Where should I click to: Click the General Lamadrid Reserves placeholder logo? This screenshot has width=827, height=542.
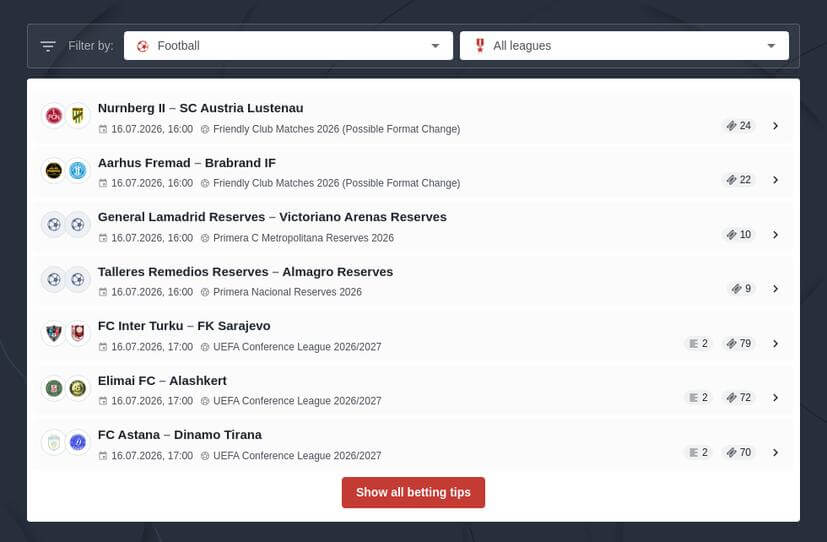[54, 225]
